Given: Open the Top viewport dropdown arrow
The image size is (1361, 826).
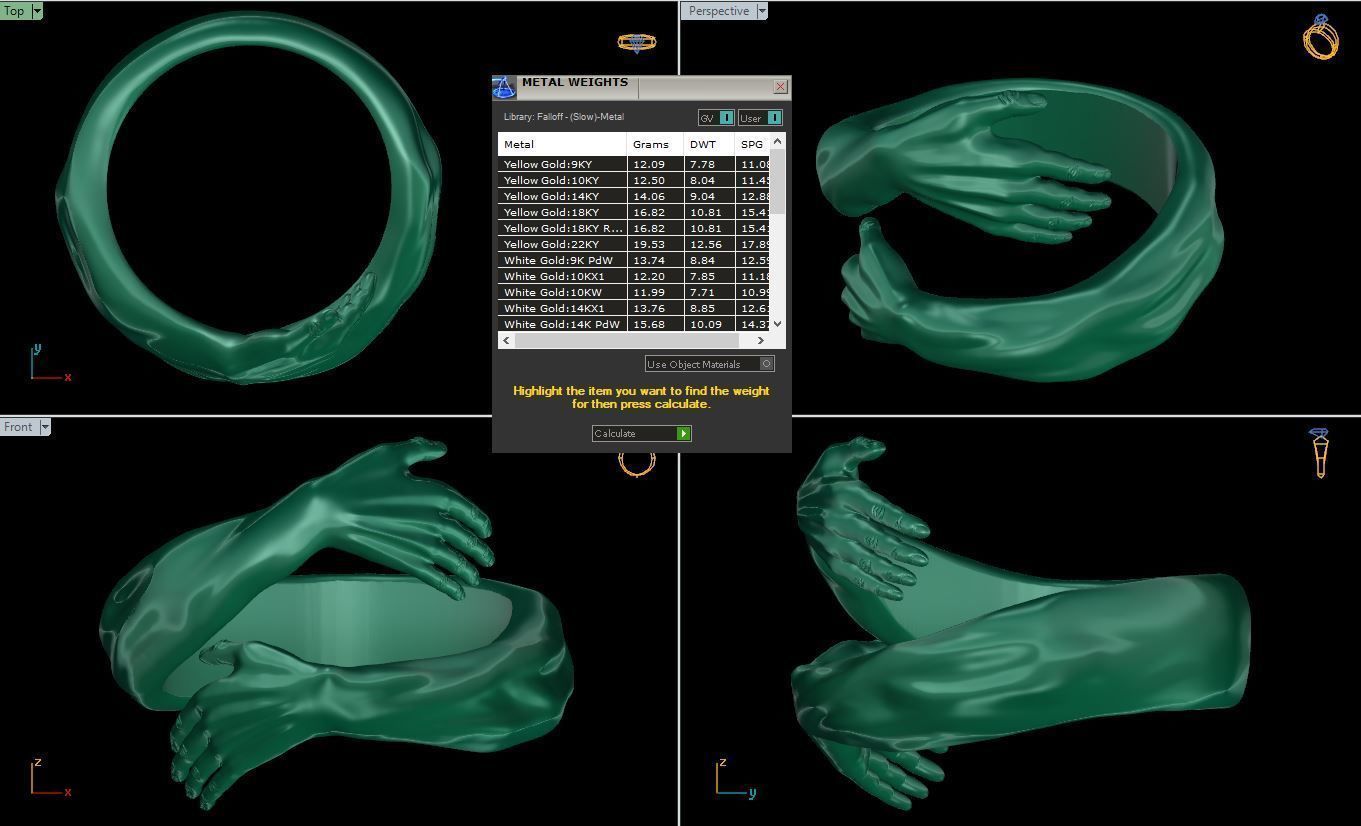Looking at the screenshot, I should point(37,11).
